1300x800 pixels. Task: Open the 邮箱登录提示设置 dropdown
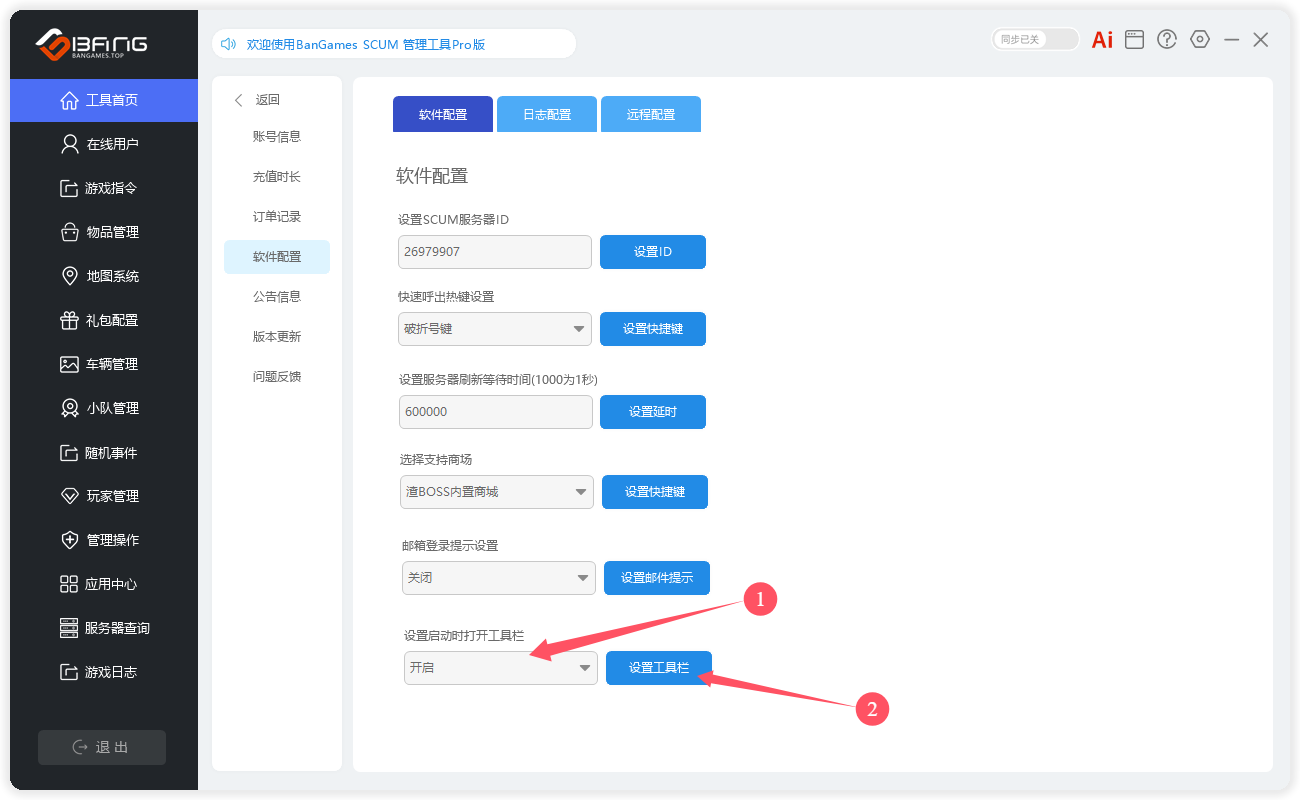point(498,578)
